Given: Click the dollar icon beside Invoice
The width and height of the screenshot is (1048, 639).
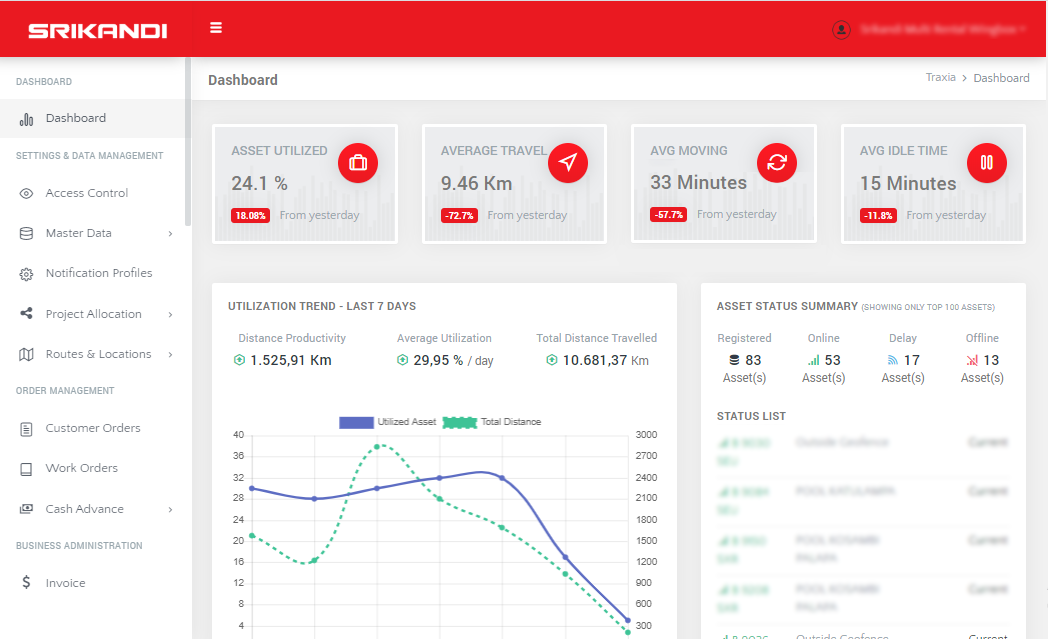Looking at the screenshot, I should [26, 583].
